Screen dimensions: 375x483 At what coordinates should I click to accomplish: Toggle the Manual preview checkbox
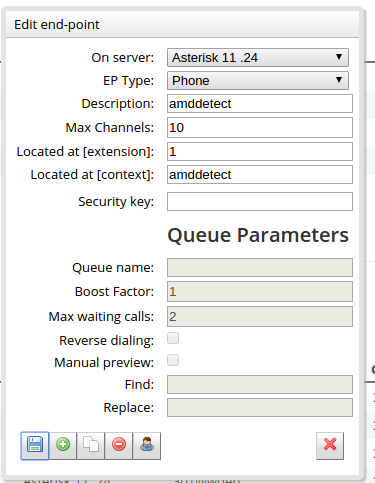173,360
